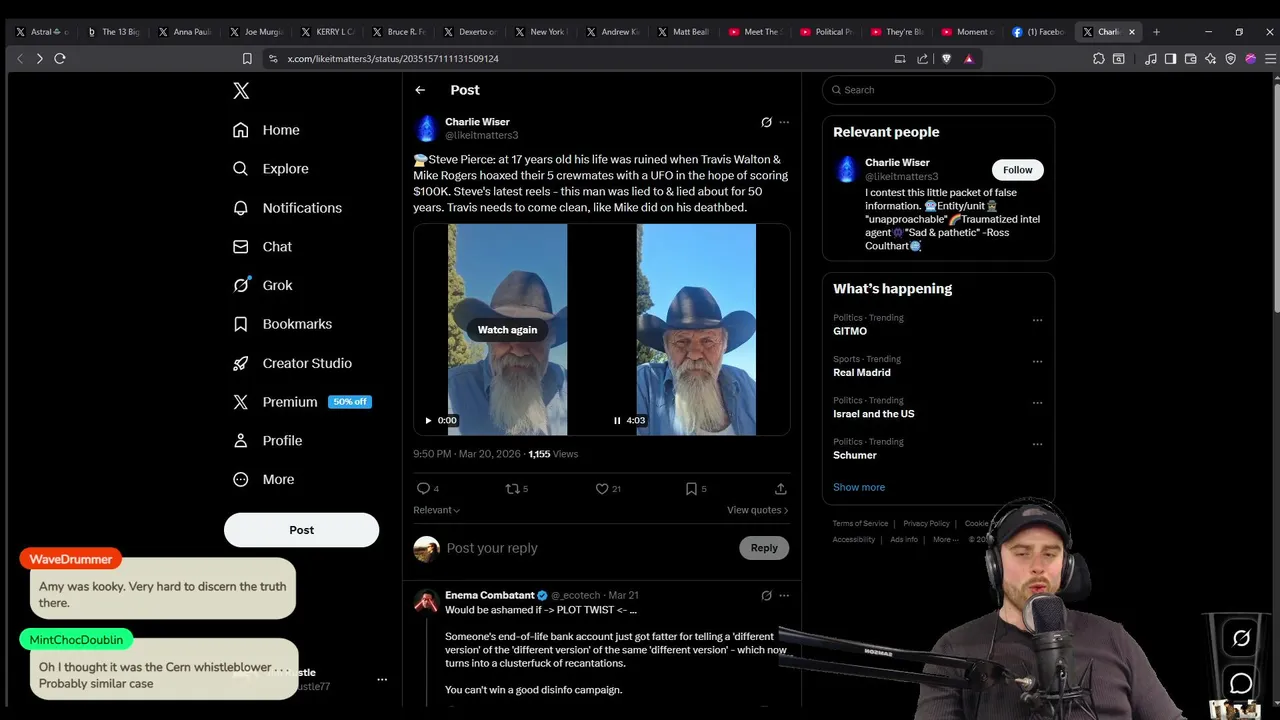Follow Charlie Wiser in Relevant people
This screenshot has height=720, width=1280.
click(x=1017, y=170)
